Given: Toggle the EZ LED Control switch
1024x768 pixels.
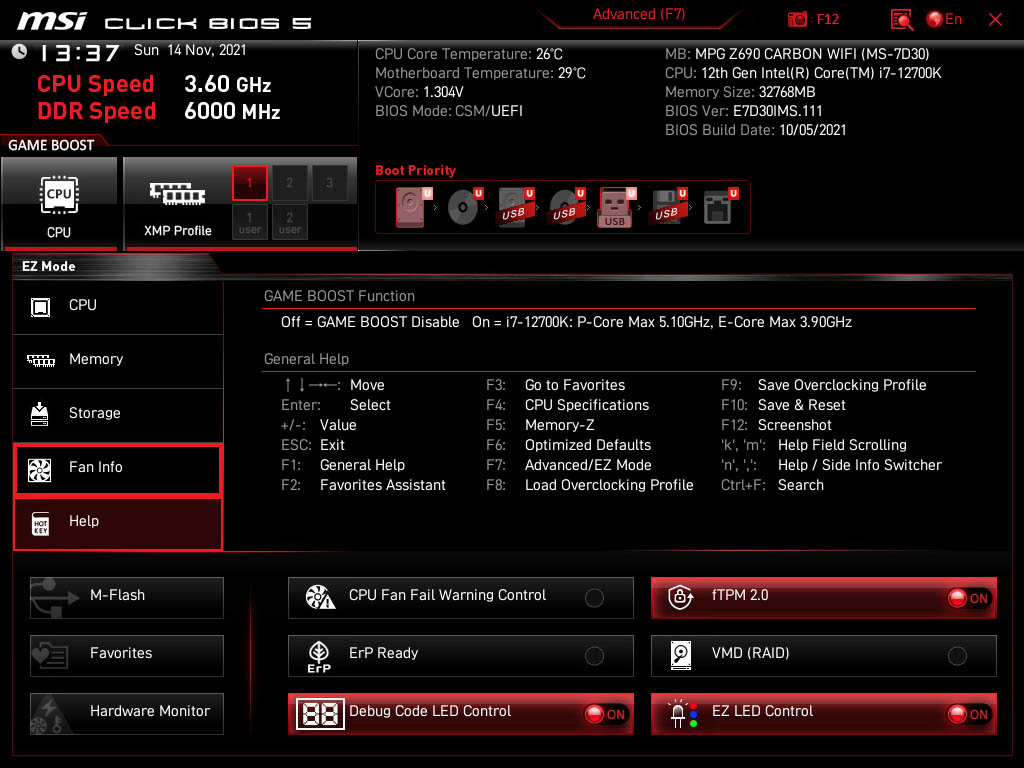Looking at the screenshot, I should (967, 714).
